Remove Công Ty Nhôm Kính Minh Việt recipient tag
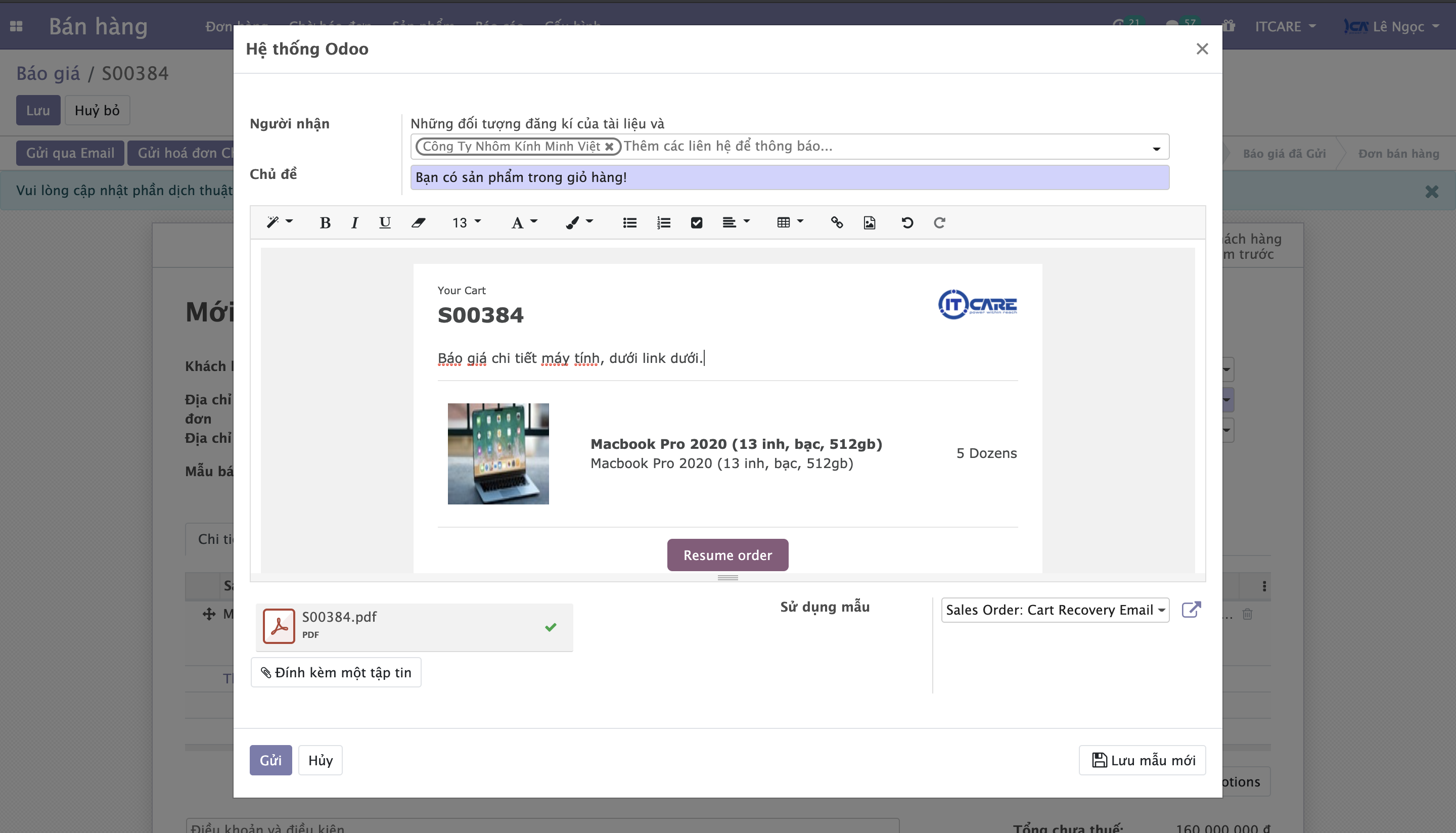This screenshot has height=833, width=1456. click(x=609, y=147)
